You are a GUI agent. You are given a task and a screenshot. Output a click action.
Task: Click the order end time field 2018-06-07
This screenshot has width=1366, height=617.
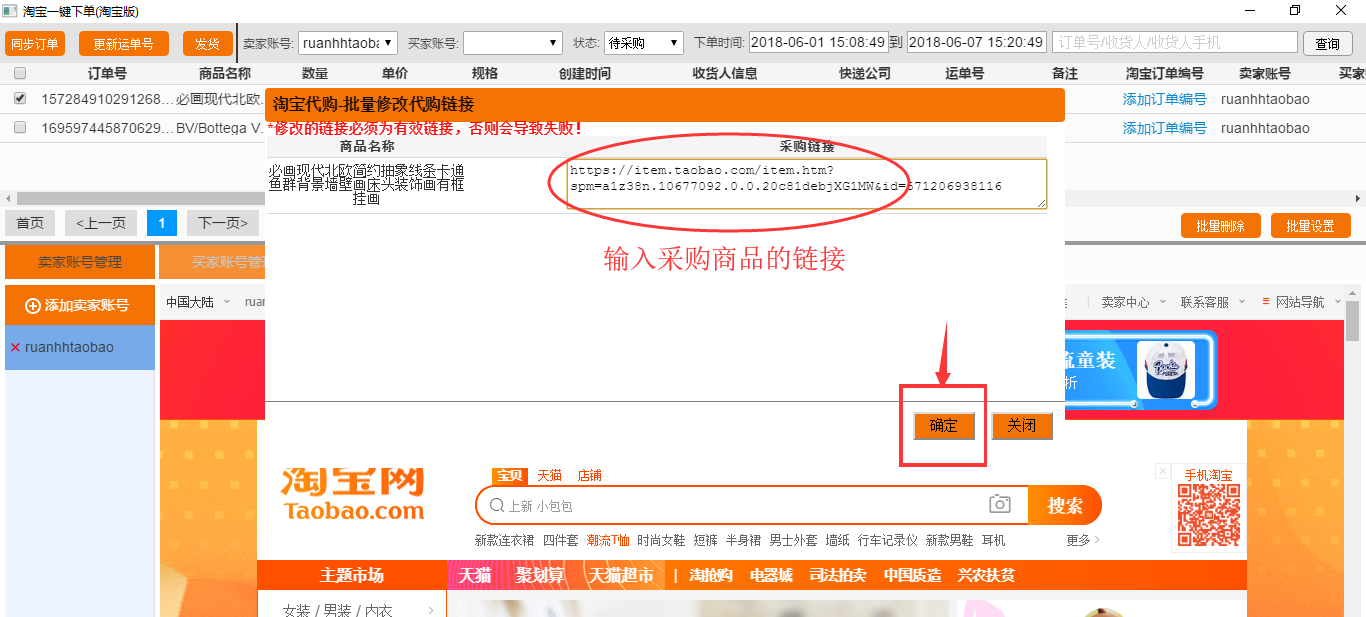click(977, 43)
